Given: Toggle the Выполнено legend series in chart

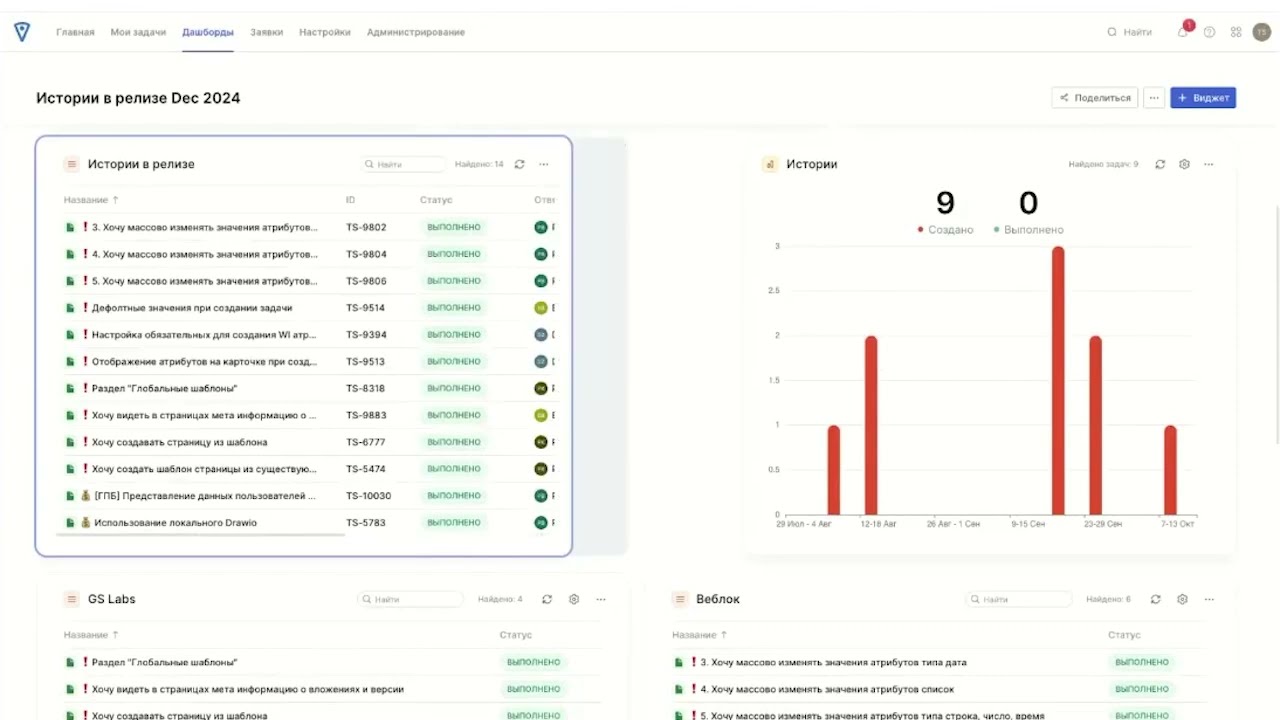Looking at the screenshot, I should [1028, 230].
